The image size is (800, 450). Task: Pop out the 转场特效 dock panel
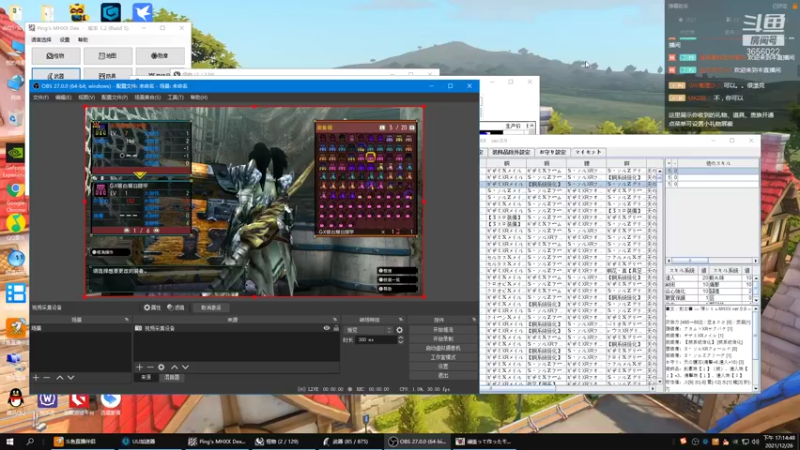(401, 320)
